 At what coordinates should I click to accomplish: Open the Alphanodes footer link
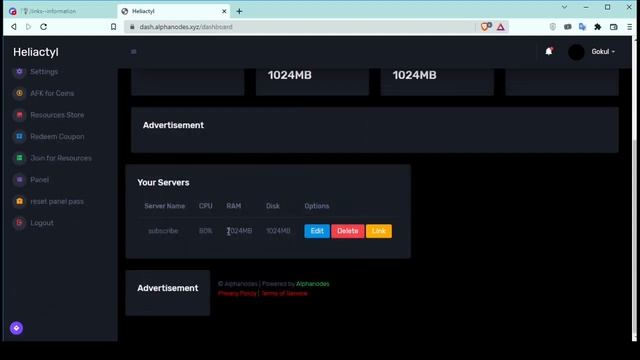click(x=313, y=284)
